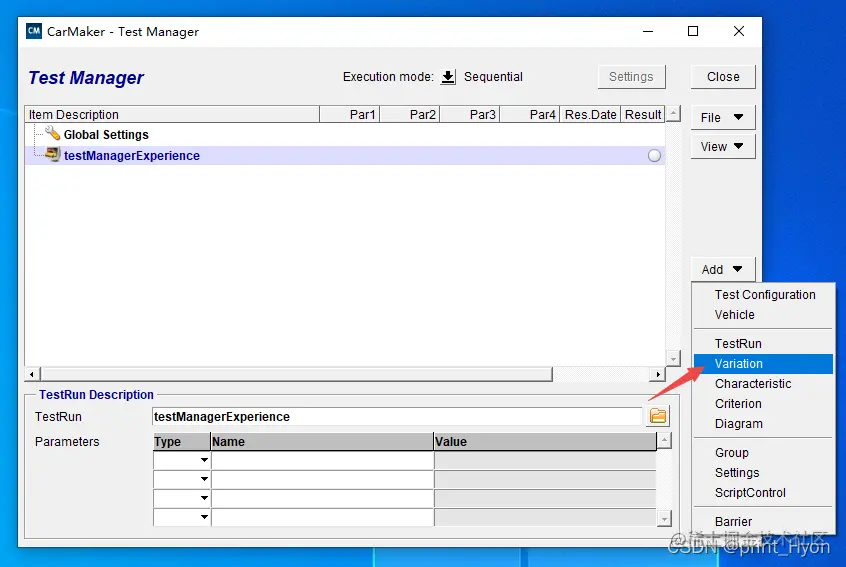Open the Add dropdown button
846x567 pixels.
tap(722, 269)
